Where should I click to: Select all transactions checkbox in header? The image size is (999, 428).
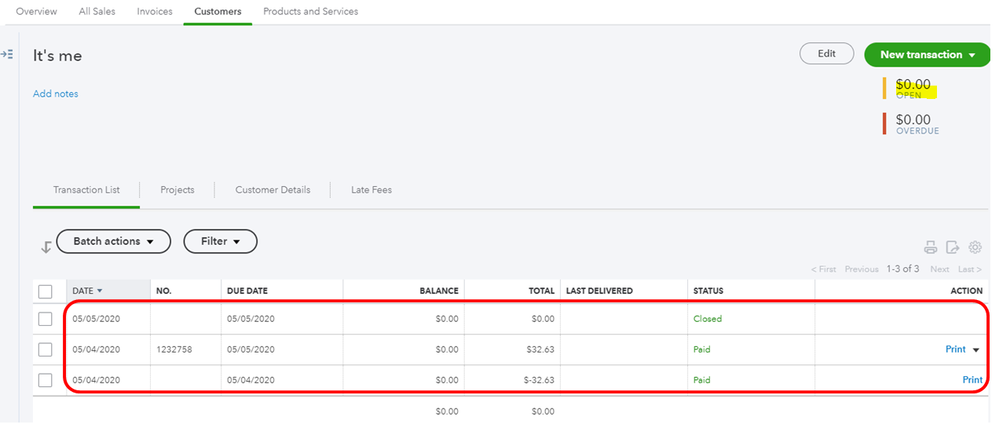click(x=45, y=292)
